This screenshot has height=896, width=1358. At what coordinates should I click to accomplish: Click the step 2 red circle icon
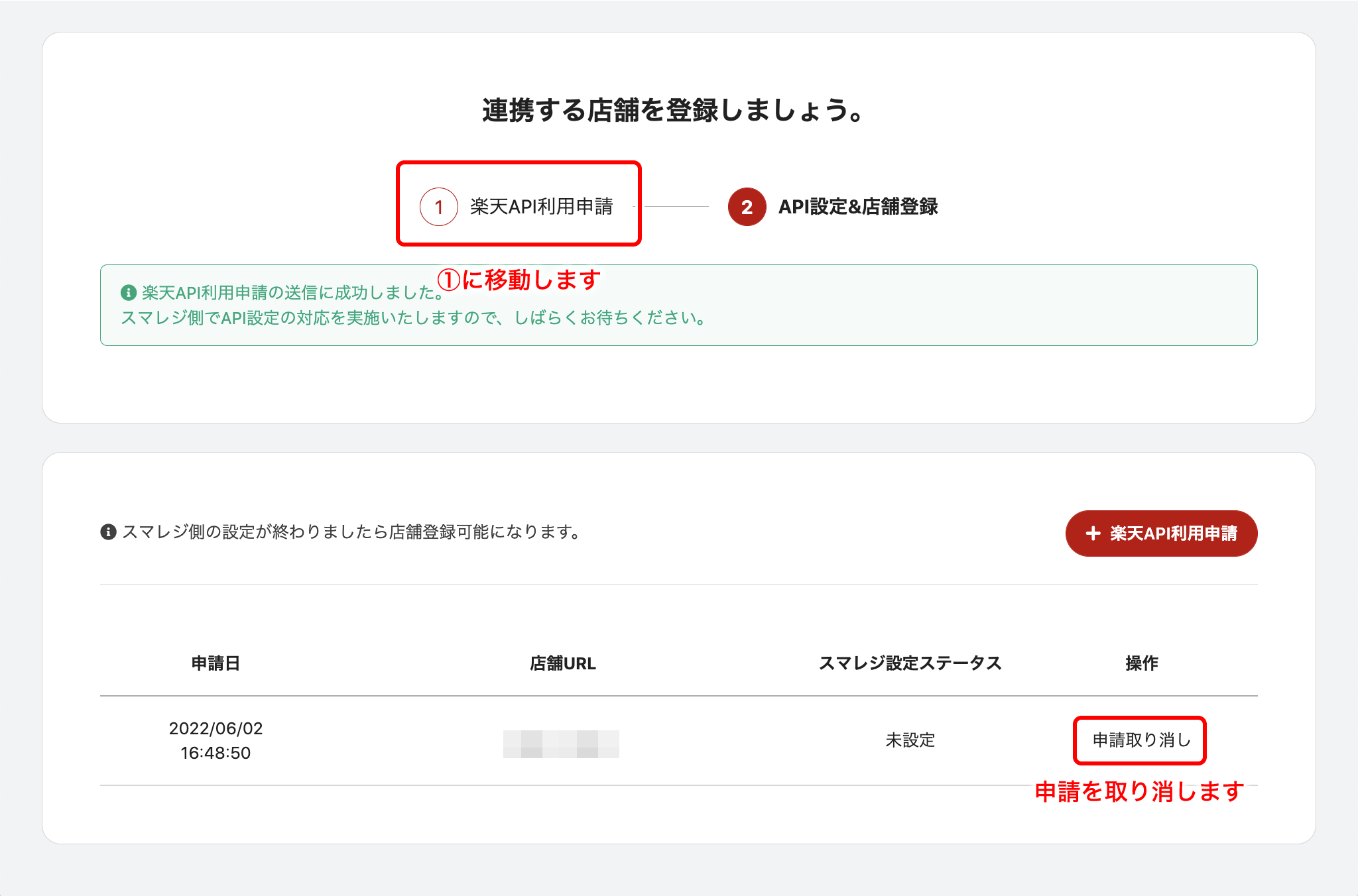(747, 207)
